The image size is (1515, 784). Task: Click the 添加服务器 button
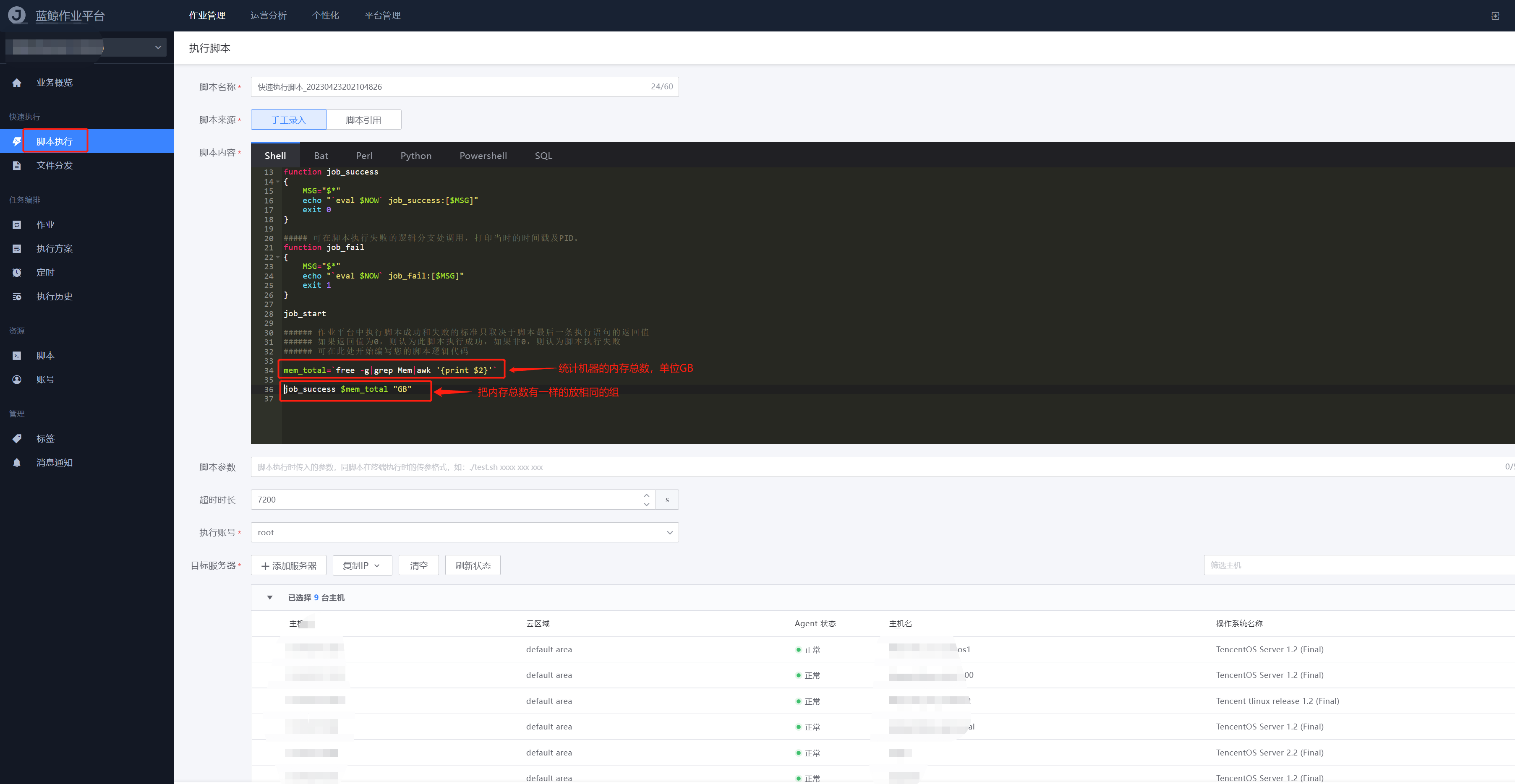click(x=288, y=565)
